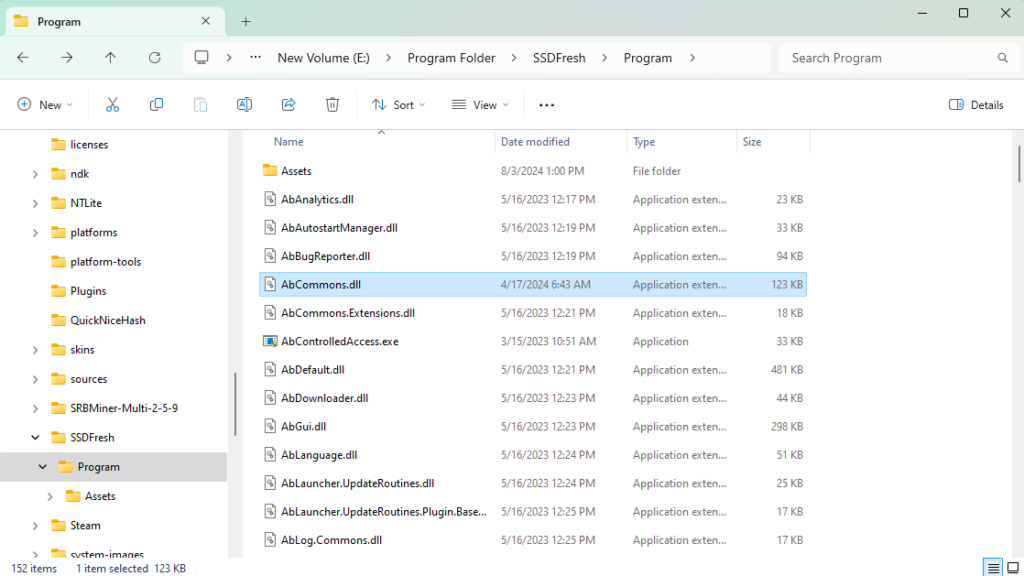This screenshot has width=1024, height=576.
Task: Click the Copy icon in toolbar
Action: click(156, 105)
